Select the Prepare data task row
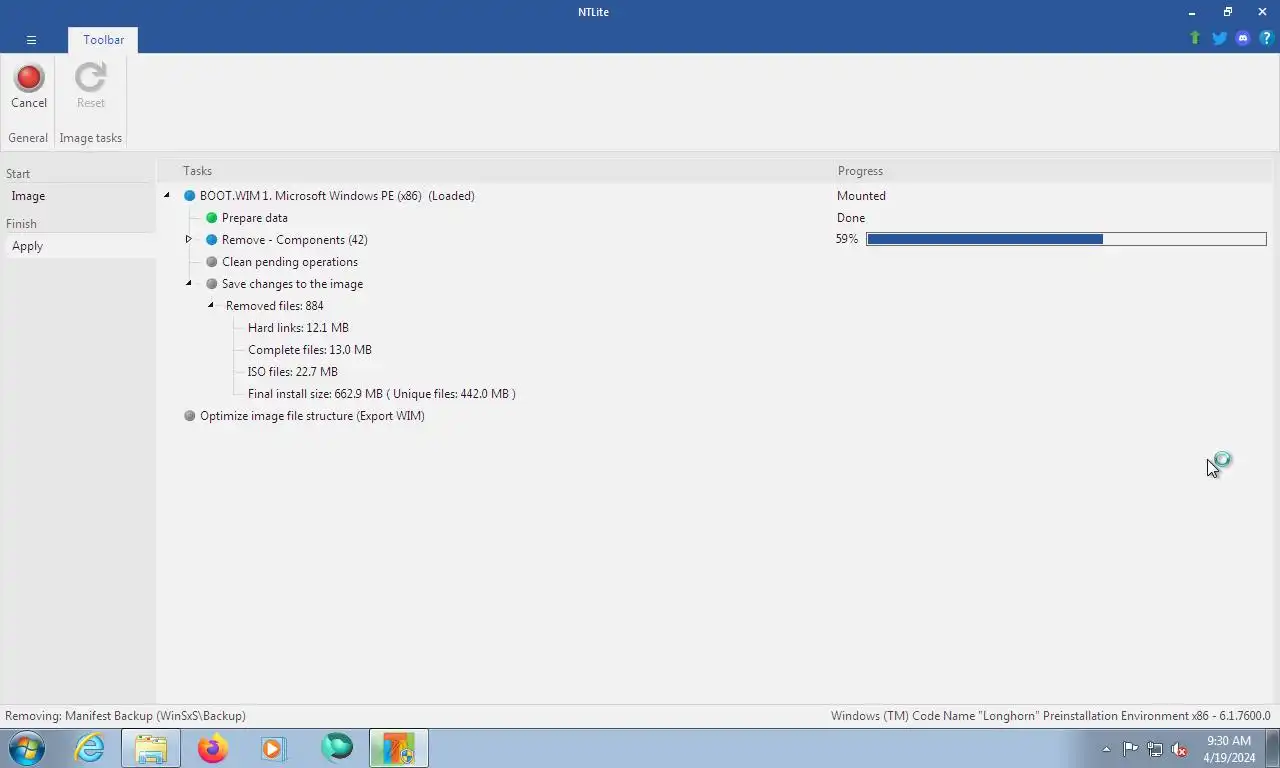 click(255, 218)
